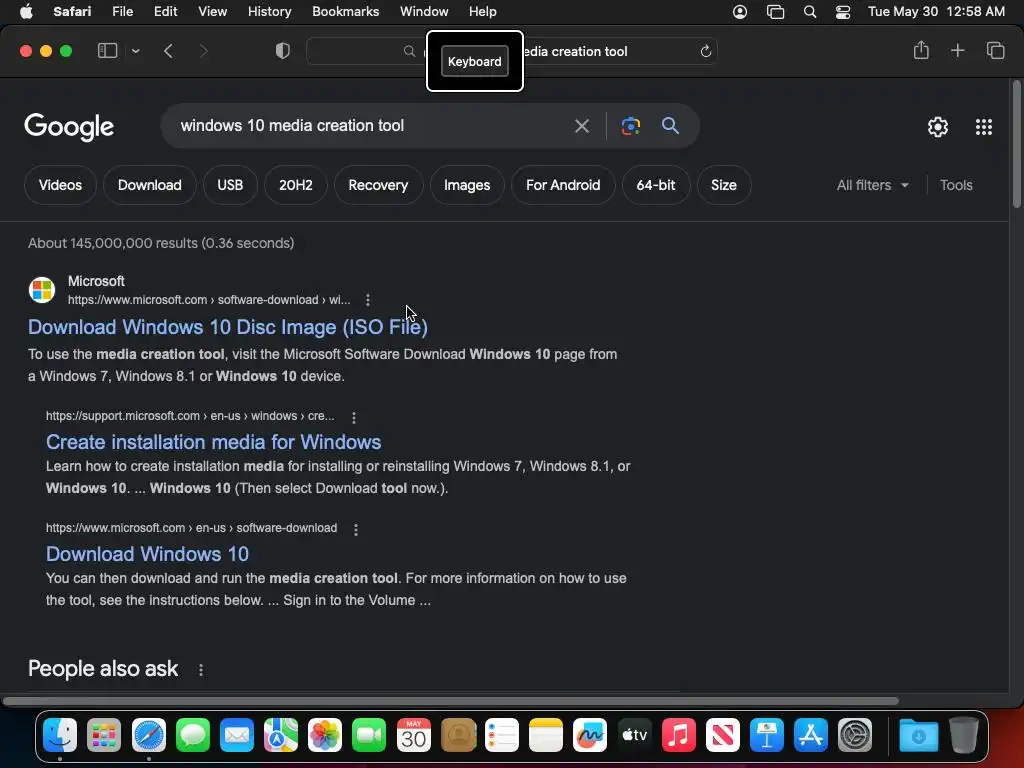This screenshot has height=768, width=1024.
Task: Filter results by Videos
Action: [x=60, y=185]
